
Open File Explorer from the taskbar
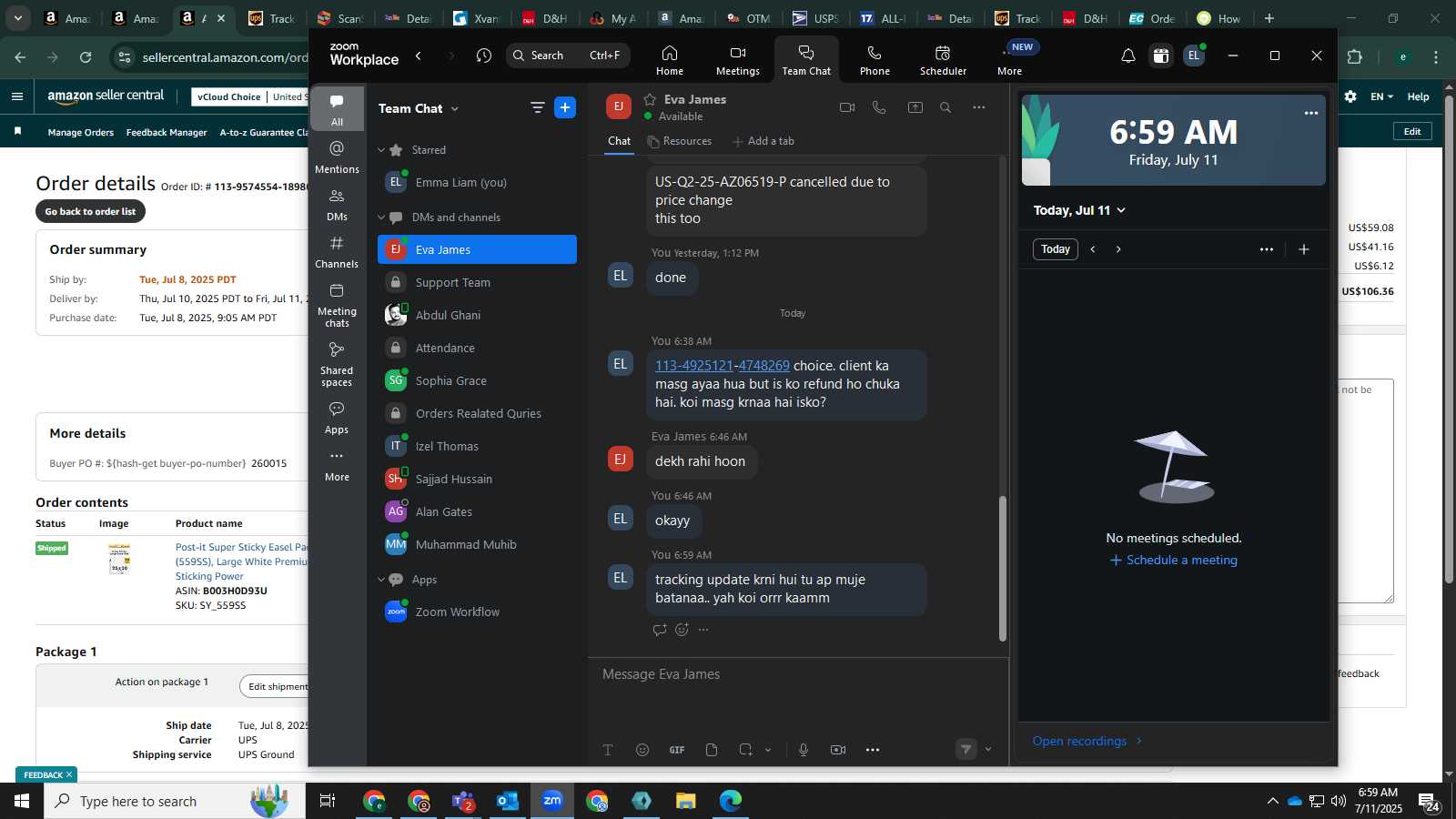(685, 801)
